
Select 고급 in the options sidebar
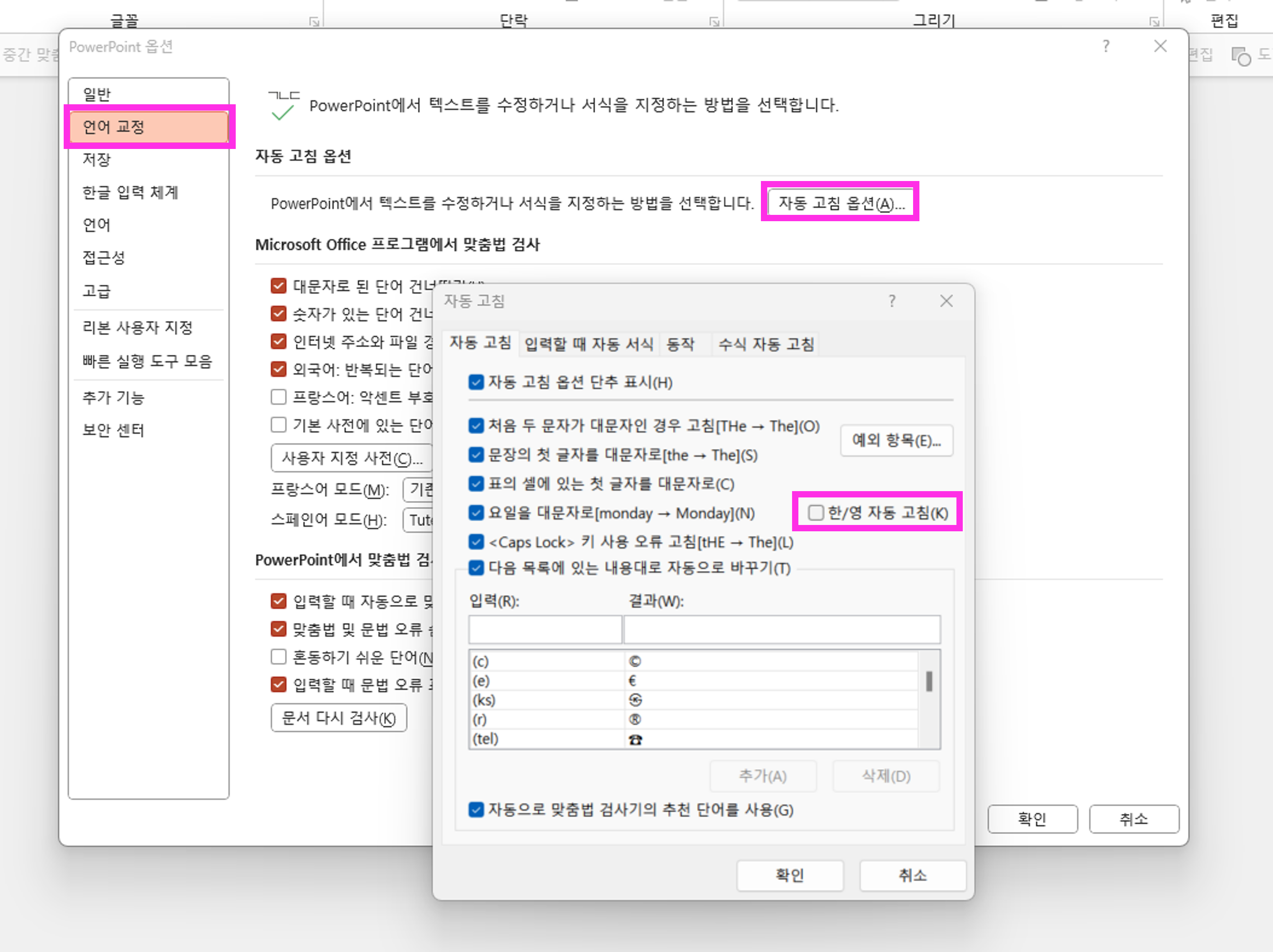tap(96, 291)
